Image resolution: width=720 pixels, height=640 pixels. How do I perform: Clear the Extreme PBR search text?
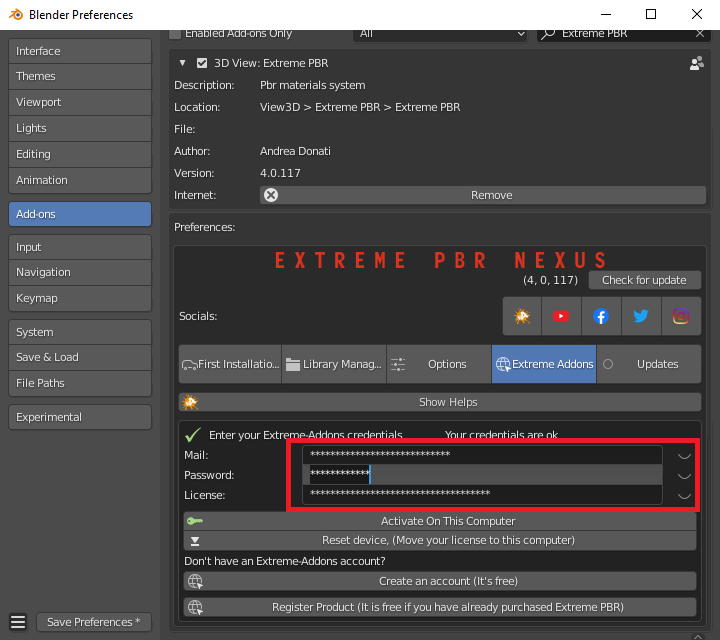(700, 34)
